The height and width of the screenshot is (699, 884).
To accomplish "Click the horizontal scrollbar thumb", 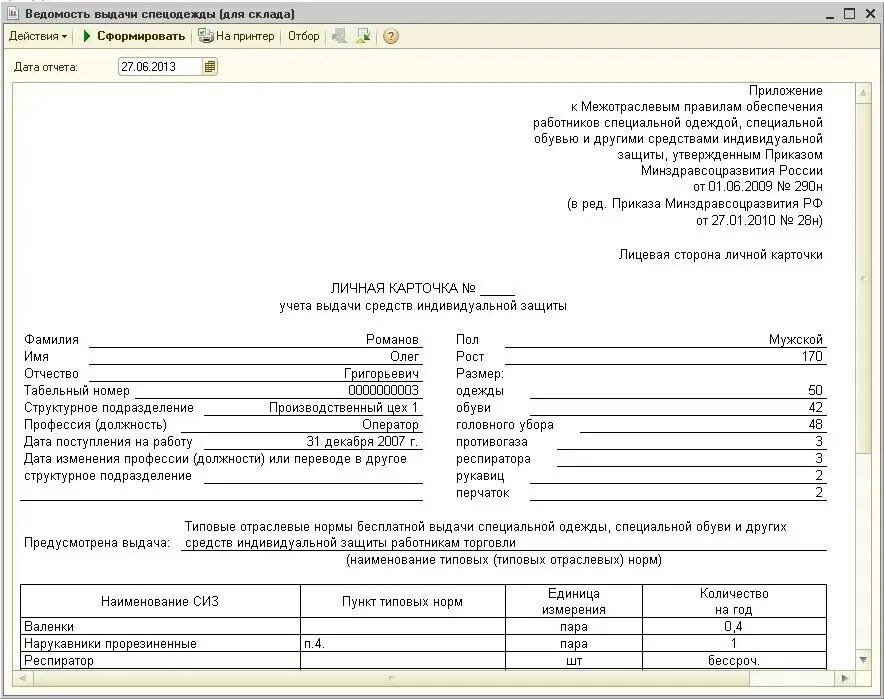I will pos(391,678).
